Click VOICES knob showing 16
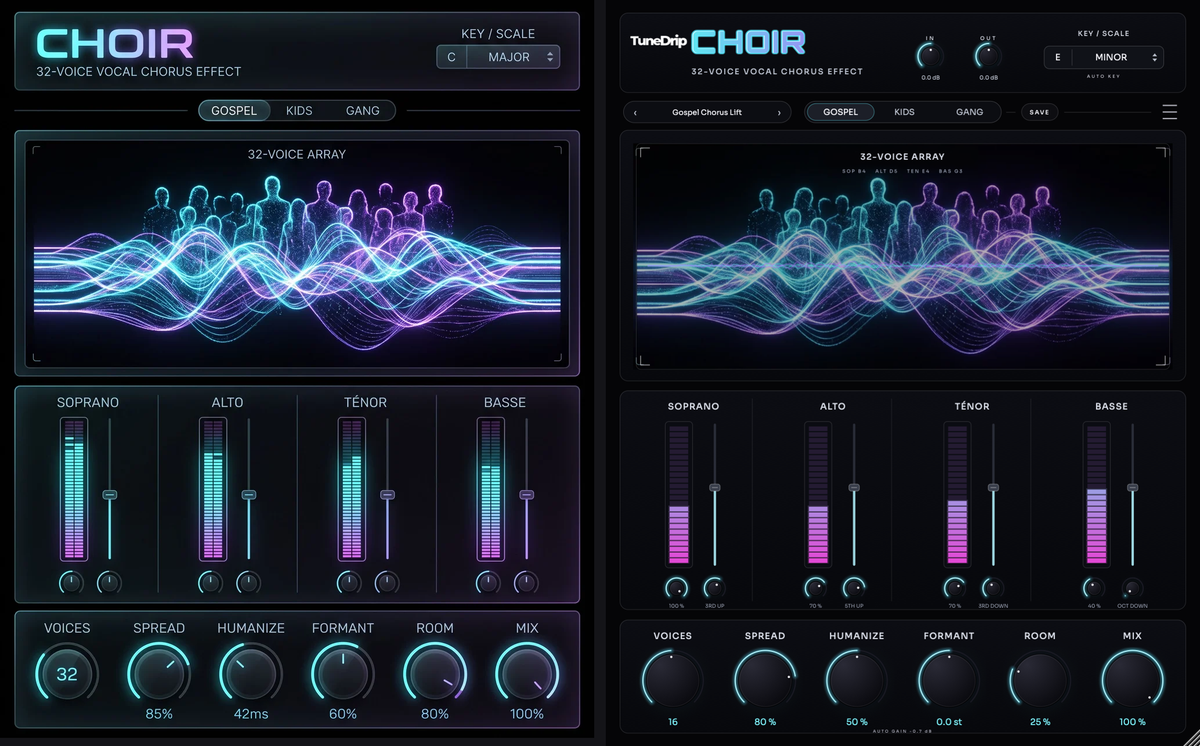Image resolution: width=1200 pixels, height=746 pixels. [673, 680]
